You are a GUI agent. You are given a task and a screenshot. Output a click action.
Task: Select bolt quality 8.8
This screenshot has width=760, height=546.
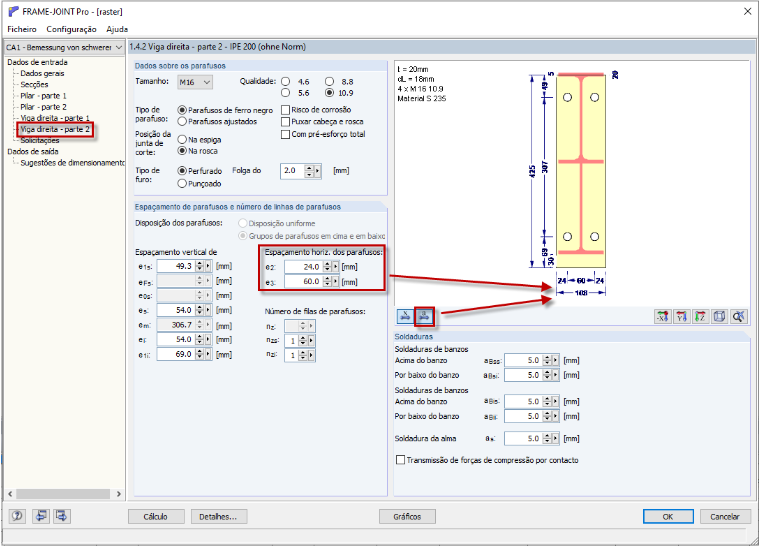coord(330,81)
